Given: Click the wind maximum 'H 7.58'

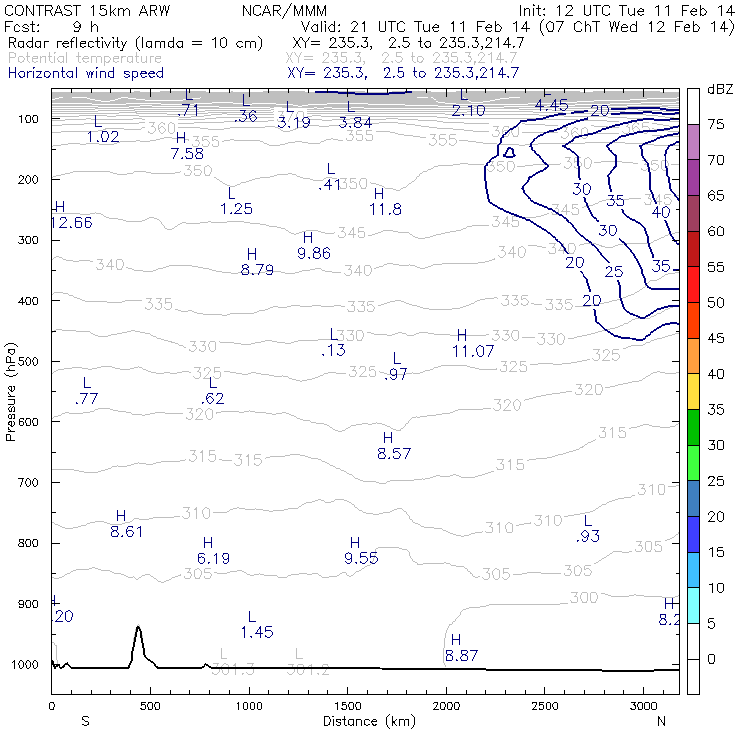Looking at the screenshot, I should pos(187,146).
